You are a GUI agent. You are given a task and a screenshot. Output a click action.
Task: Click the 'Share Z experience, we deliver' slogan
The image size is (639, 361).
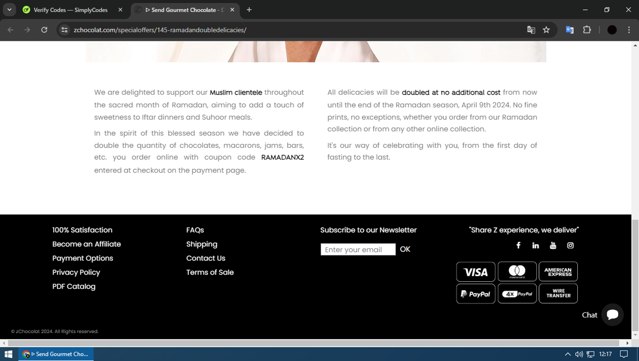pyautogui.click(x=524, y=230)
